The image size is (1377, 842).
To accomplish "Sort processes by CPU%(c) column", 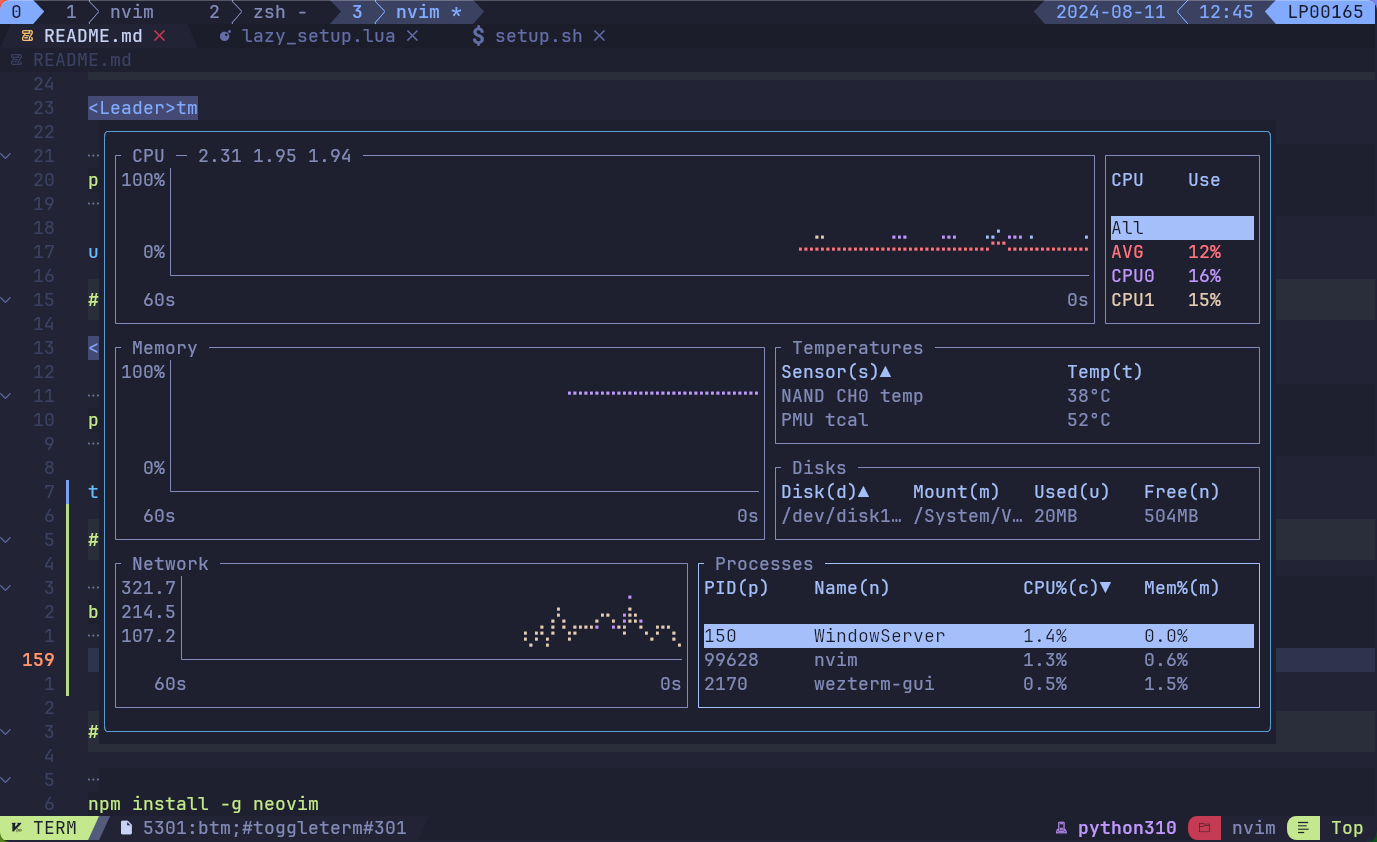I will point(1067,588).
